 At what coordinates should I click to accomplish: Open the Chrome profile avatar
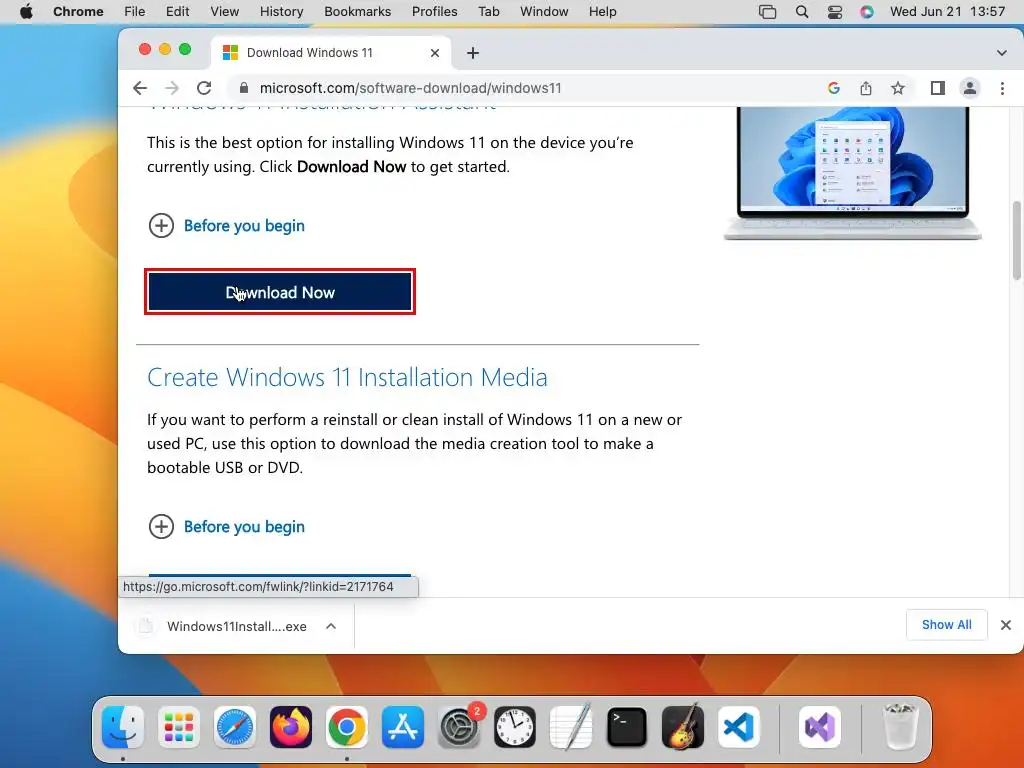click(970, 88)
